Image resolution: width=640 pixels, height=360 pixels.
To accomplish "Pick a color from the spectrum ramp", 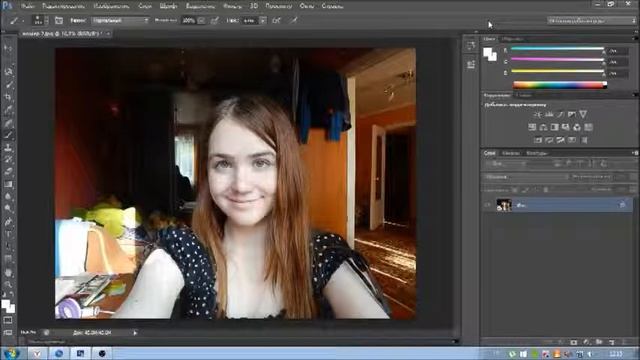I will click(560, 85).
